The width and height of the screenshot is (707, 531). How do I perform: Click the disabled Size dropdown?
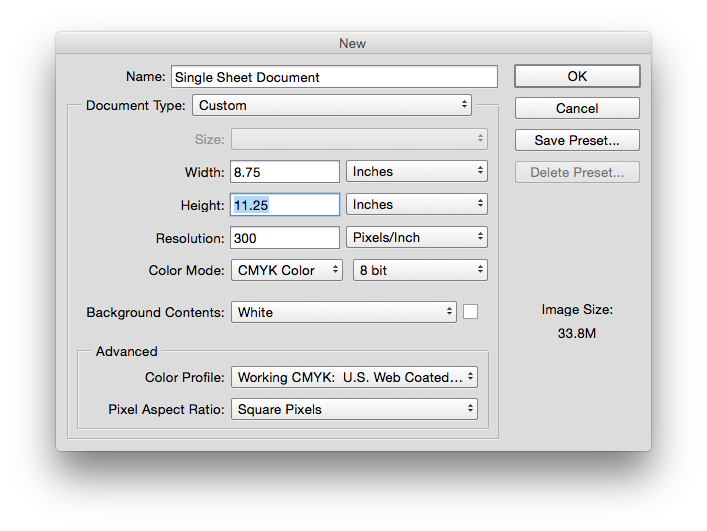click(359, 139)
